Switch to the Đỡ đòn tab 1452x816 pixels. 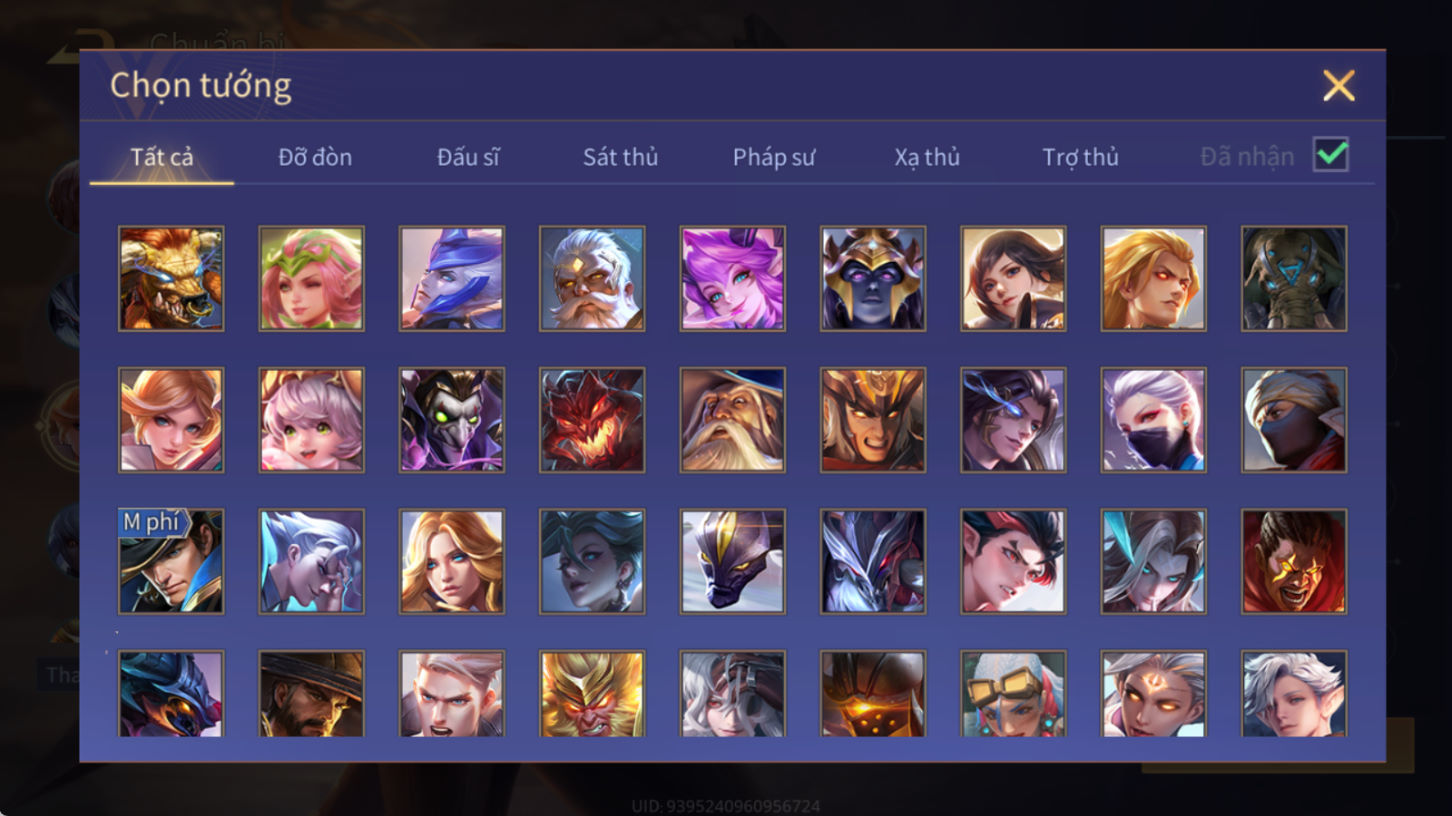[315, 157]
